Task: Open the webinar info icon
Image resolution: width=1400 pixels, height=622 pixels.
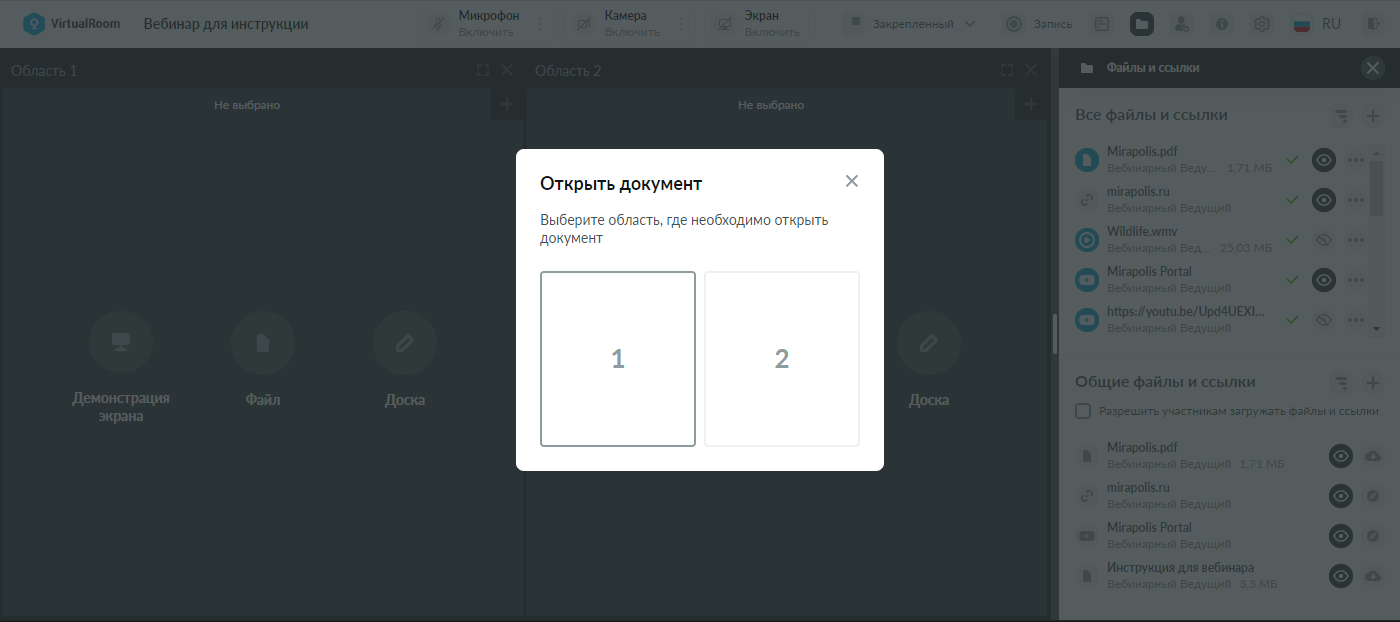Action: pos(1222,24)
